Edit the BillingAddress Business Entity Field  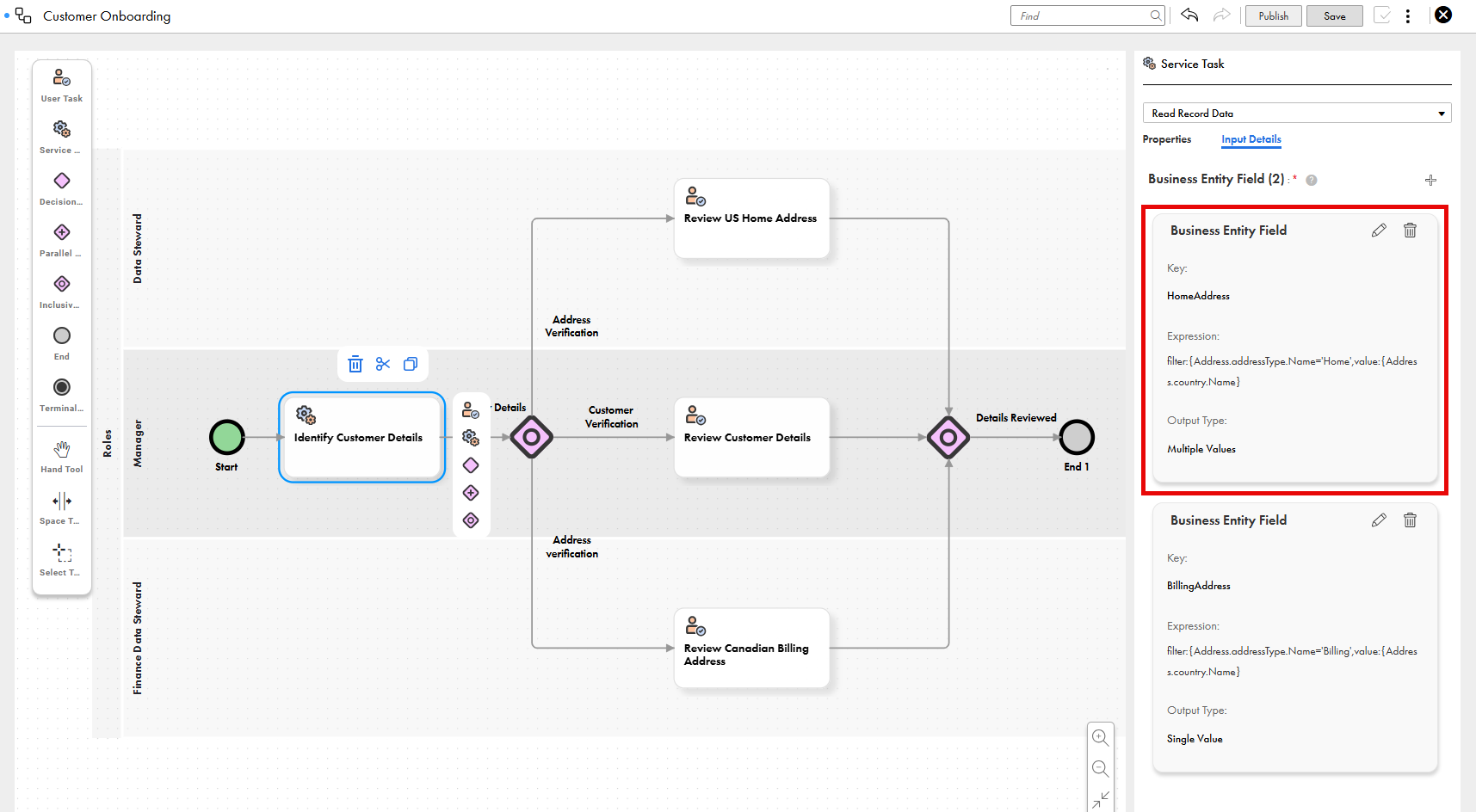(x=1379, y=520)
